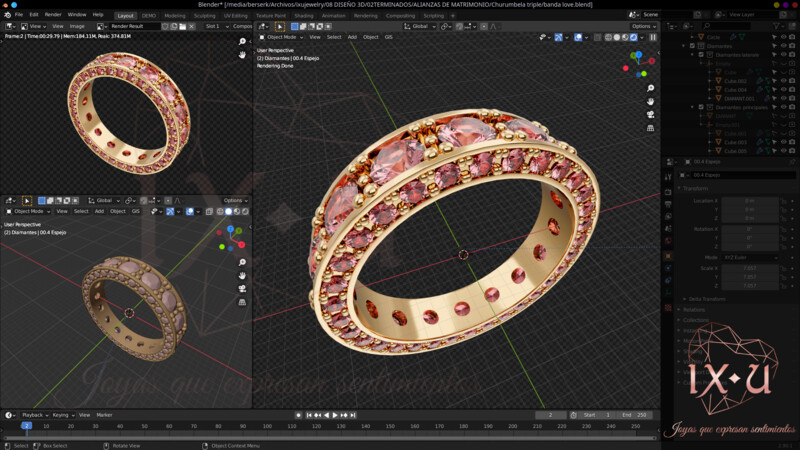This screenshot has height=450, width=800.
Task: Switch to the Sculpting workspace tab
Action: click(x=204, y=15)
